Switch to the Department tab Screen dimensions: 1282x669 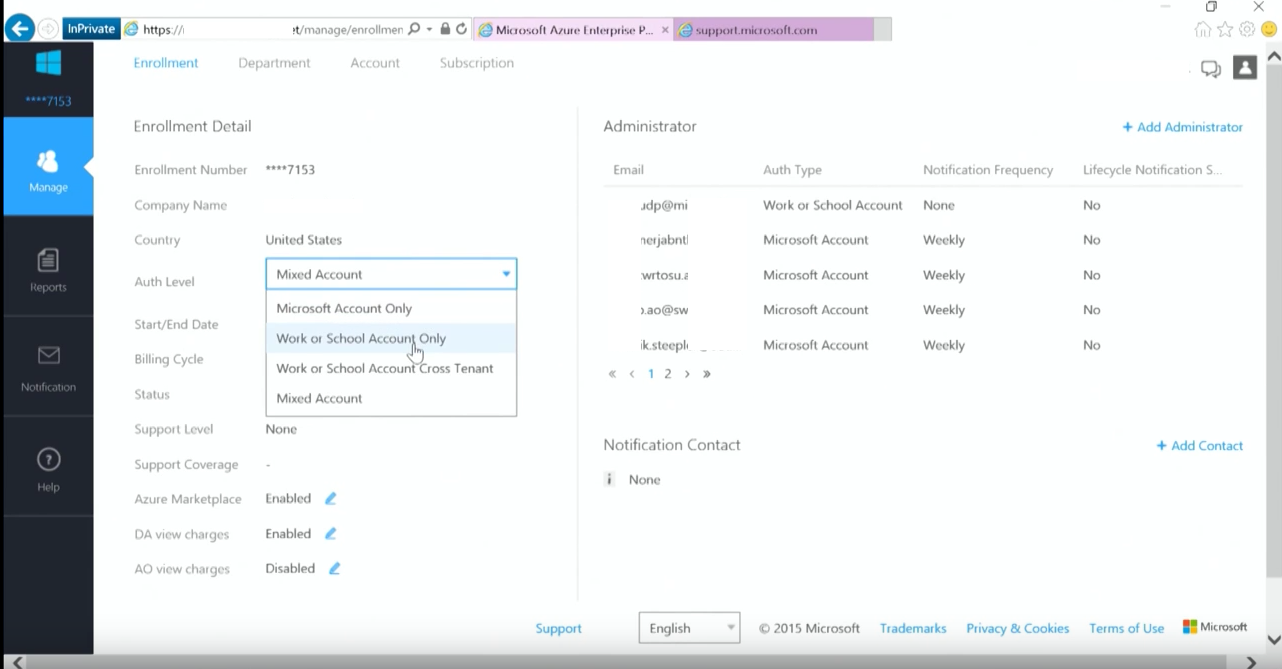[x=274, y=63]
